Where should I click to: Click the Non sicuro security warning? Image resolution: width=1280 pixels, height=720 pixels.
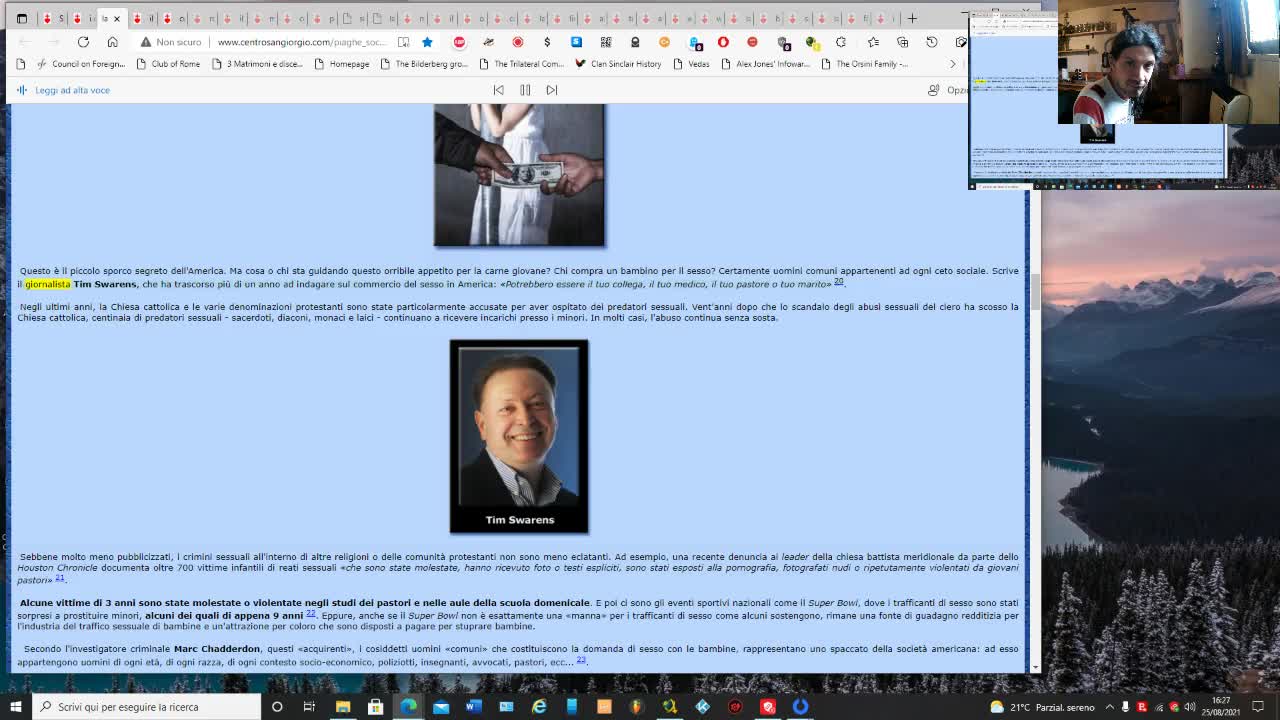[x=171, y=42]
